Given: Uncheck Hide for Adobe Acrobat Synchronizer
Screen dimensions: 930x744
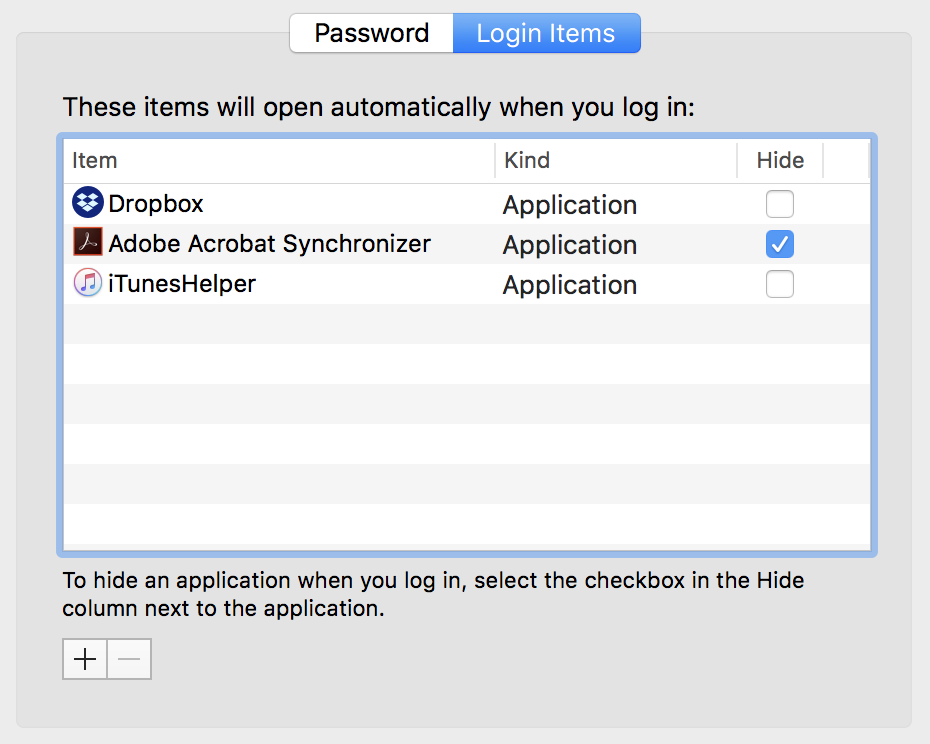Looking at the screenshot, I should click(x=780, y=244).
